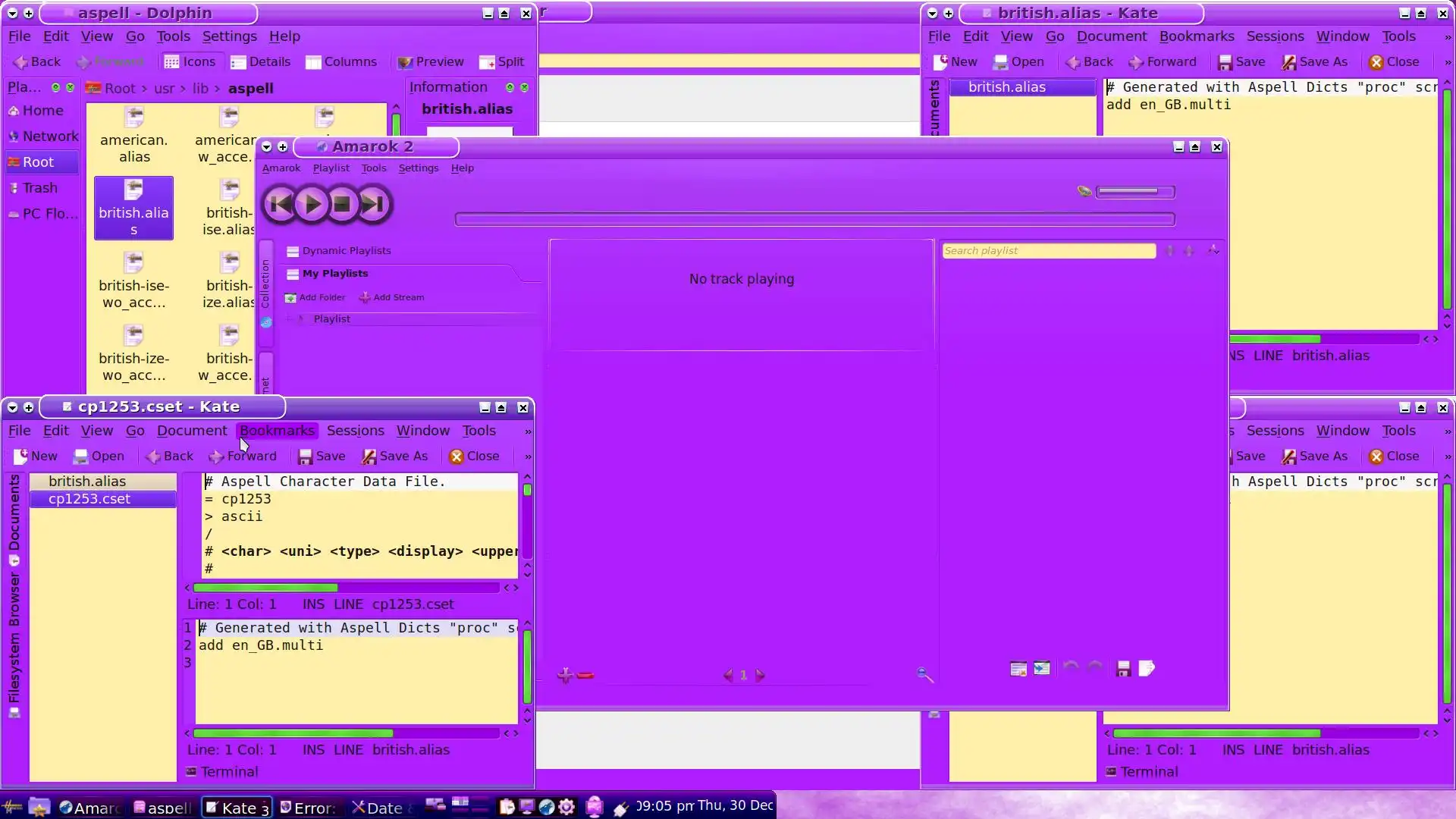Click the red remove widget minus icon
This screenshot has width=1456, height=819.
585,675
